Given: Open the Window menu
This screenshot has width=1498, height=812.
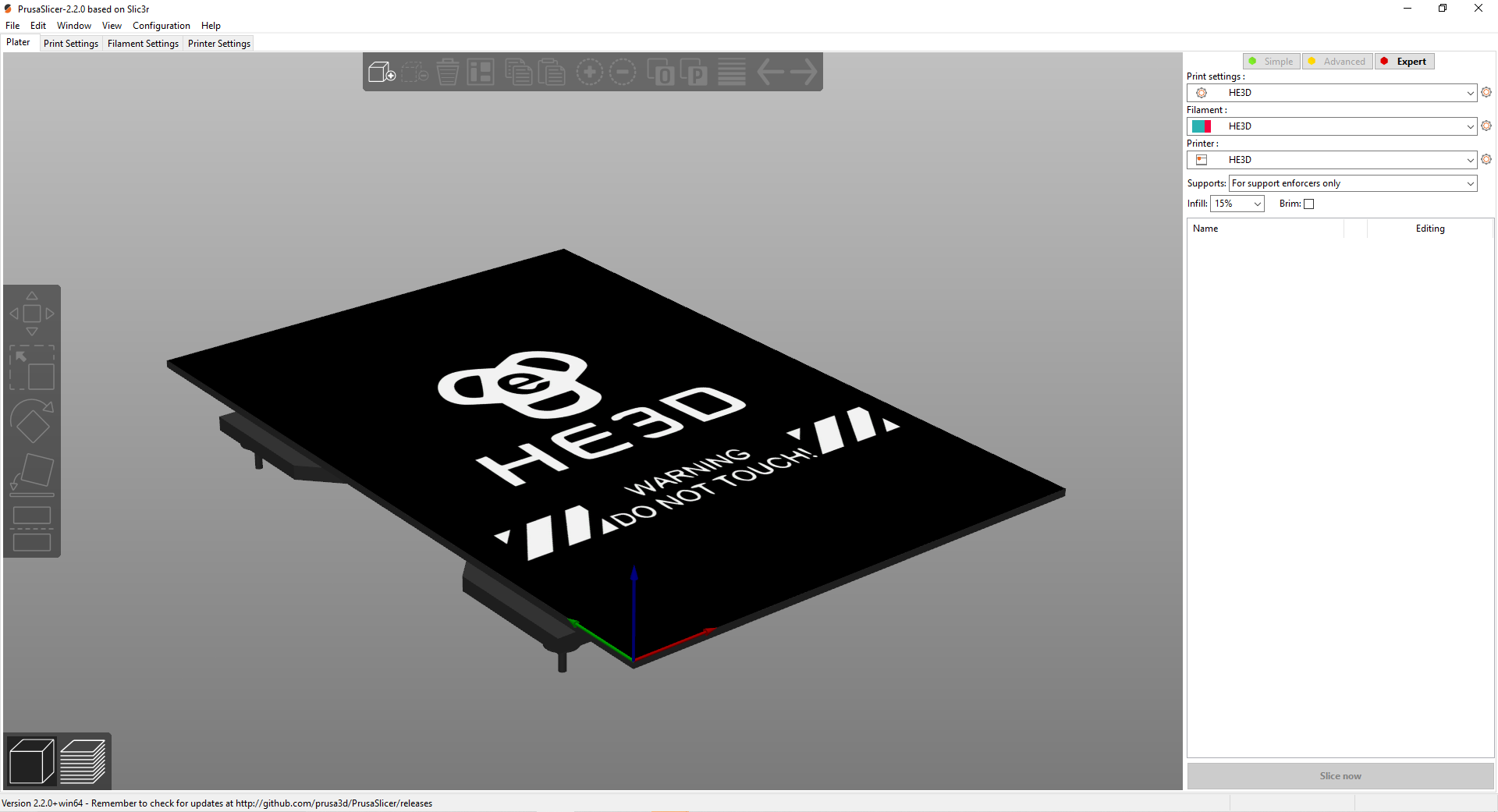Looking at the screenshot, I should point(74,26).
